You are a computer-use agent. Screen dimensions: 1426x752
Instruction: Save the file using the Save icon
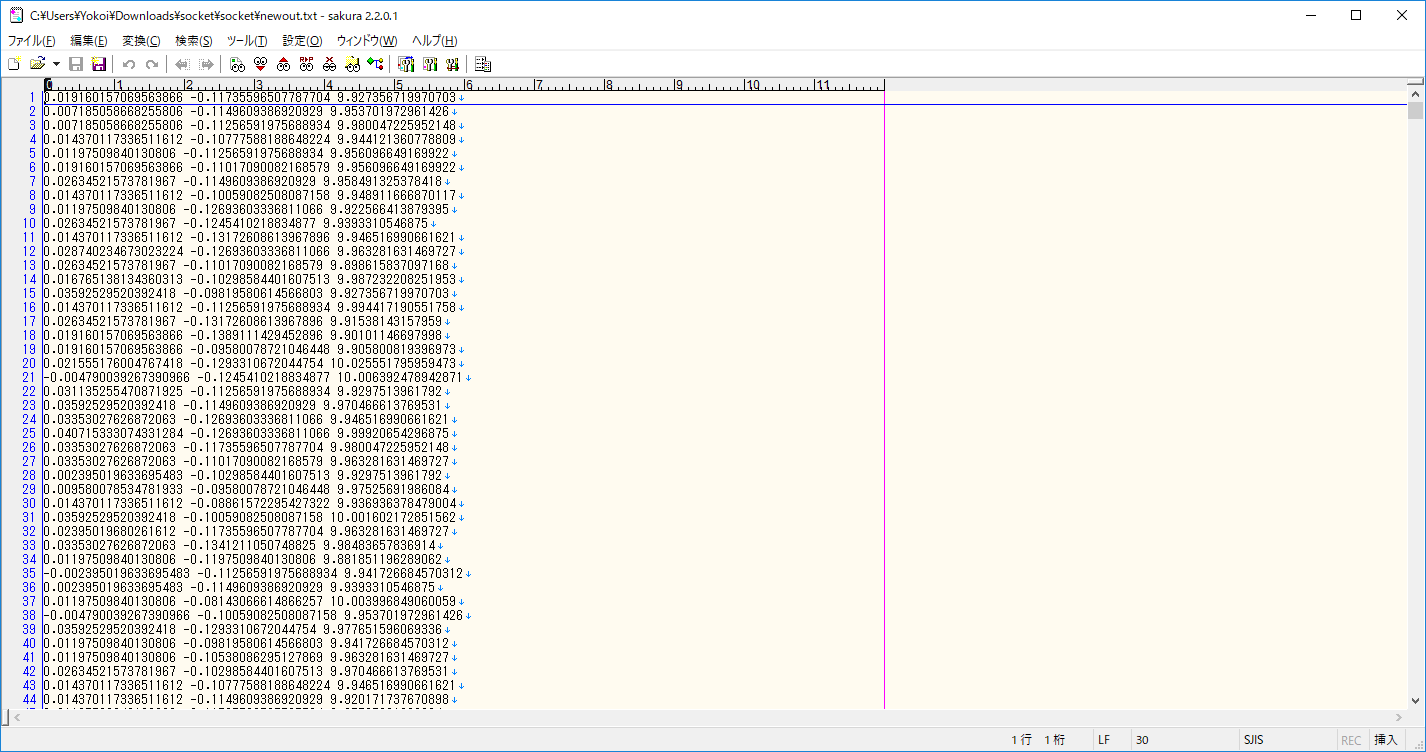tap(76, 63)
